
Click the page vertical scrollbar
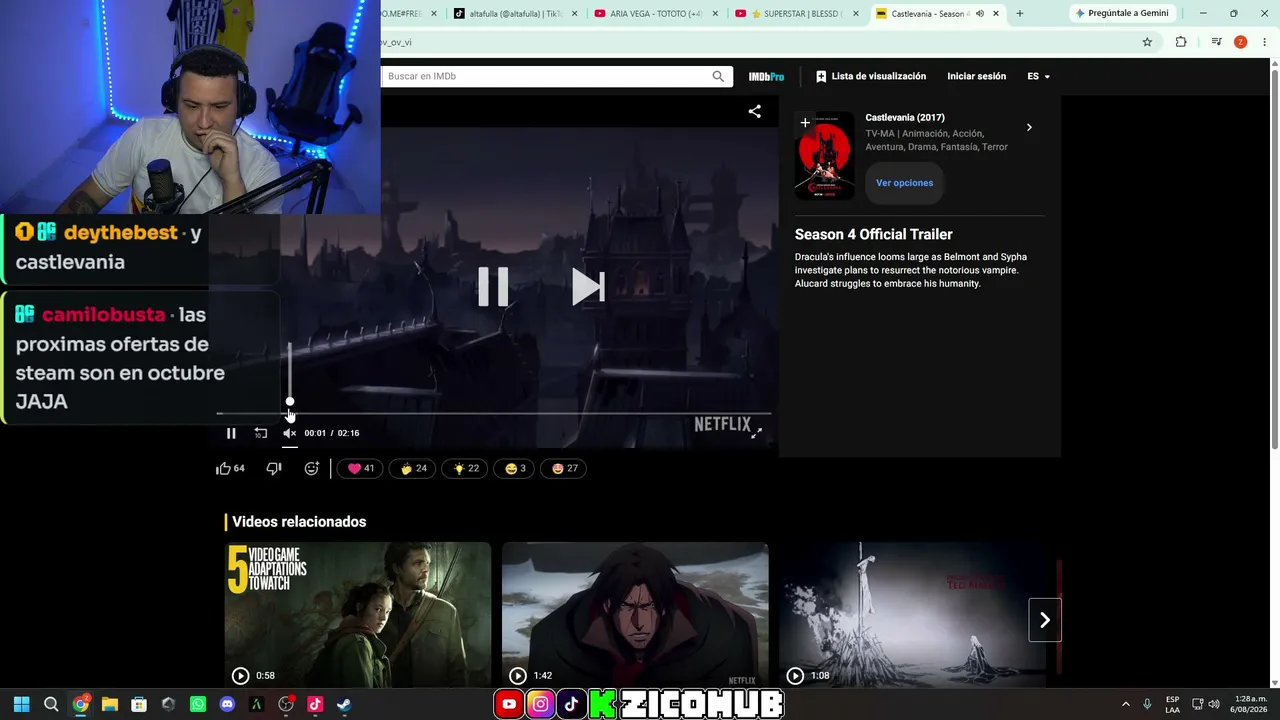(x=1274, y=260)
